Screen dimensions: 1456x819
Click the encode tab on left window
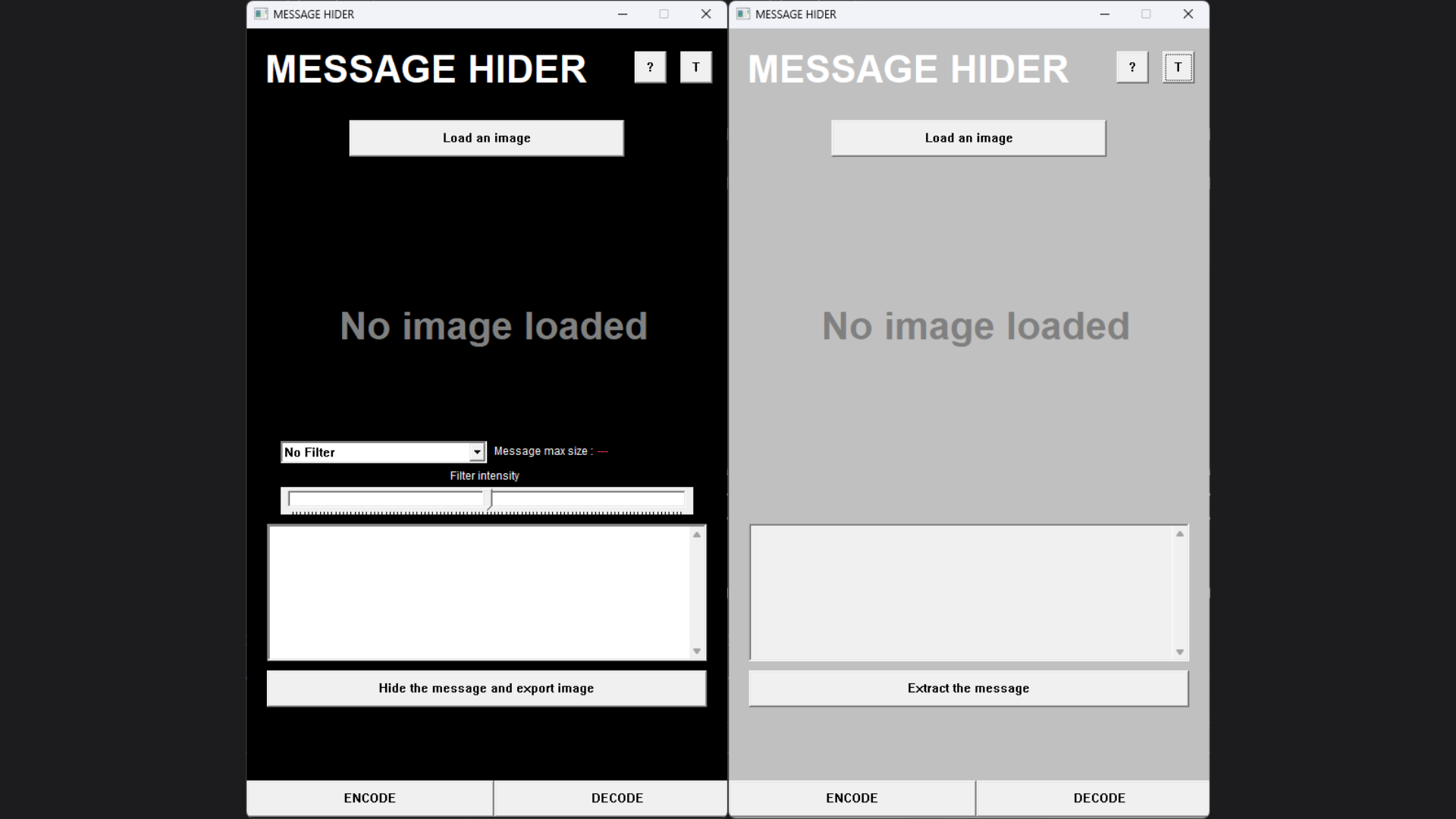coord(369,797)
